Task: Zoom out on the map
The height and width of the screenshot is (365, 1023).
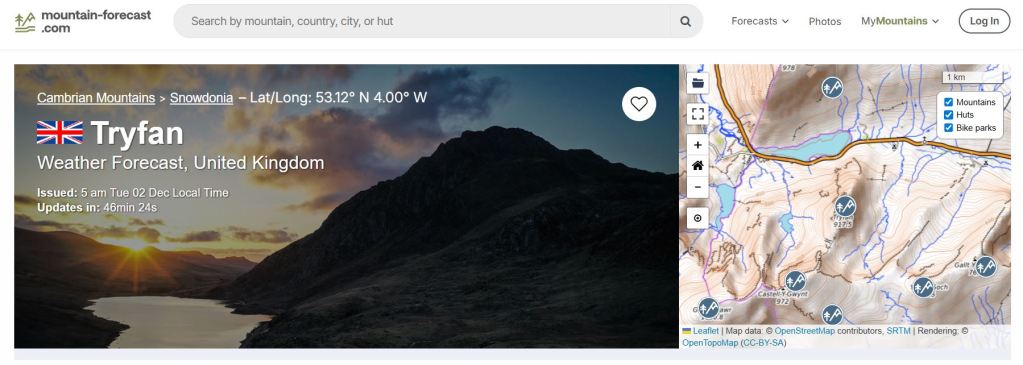Action: click(697, 187)
